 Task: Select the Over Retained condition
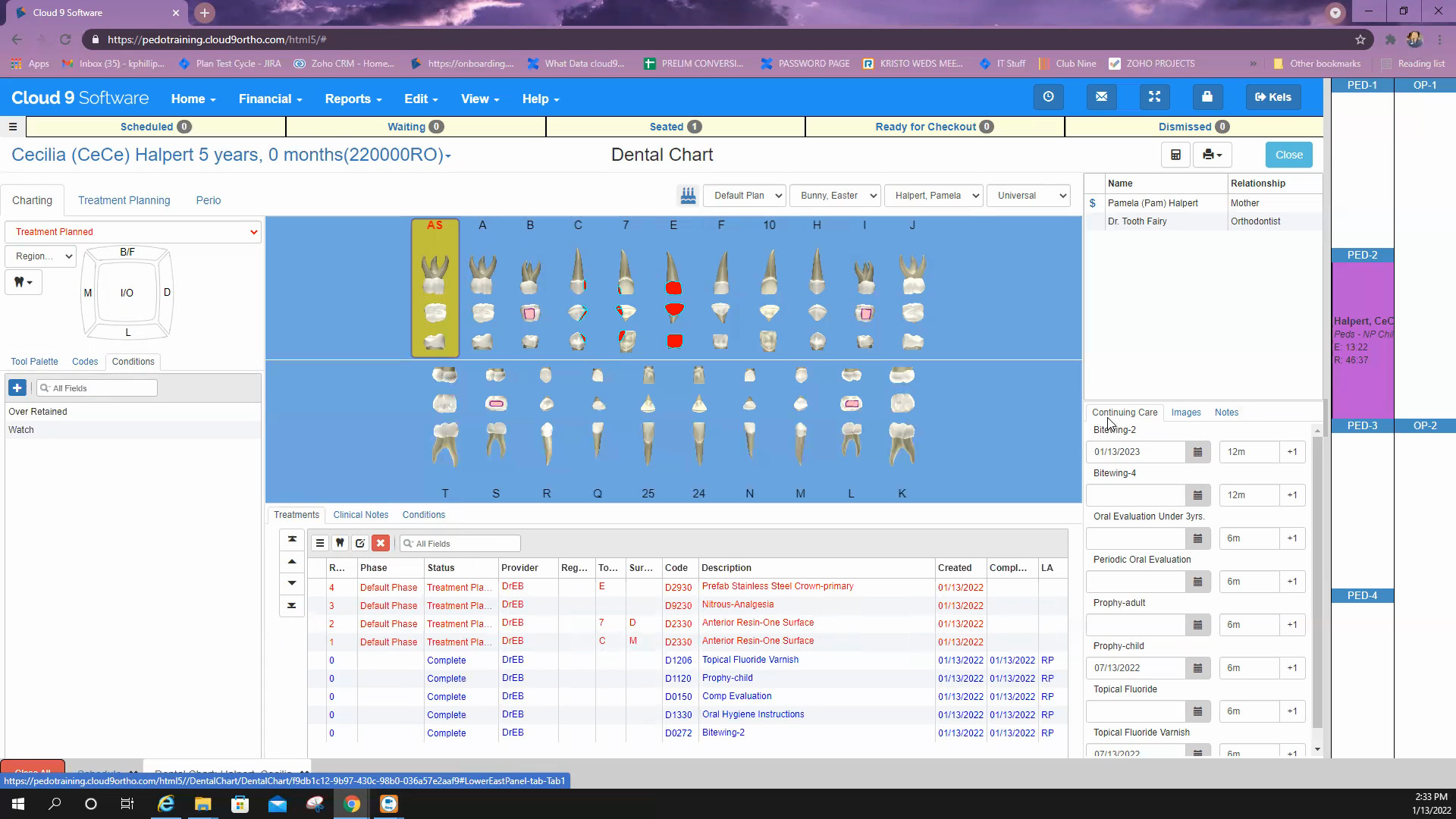pyautogui.click(x=38, y=412)
